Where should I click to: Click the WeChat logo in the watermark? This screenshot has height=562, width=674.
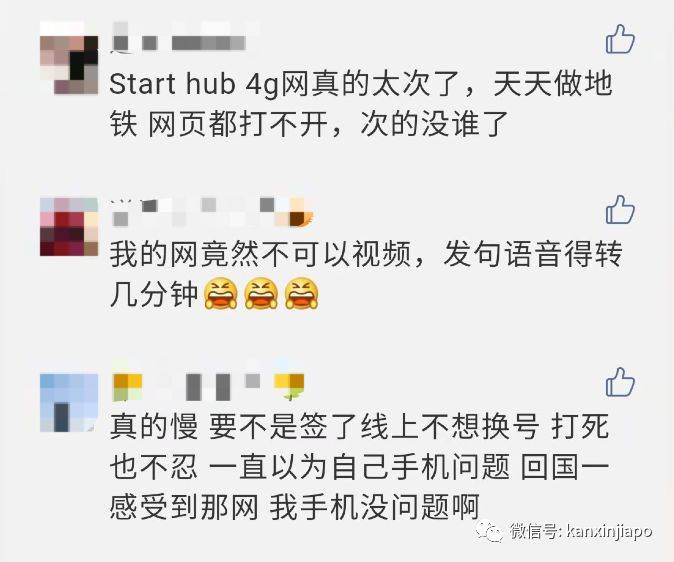[x=489, y=531]
